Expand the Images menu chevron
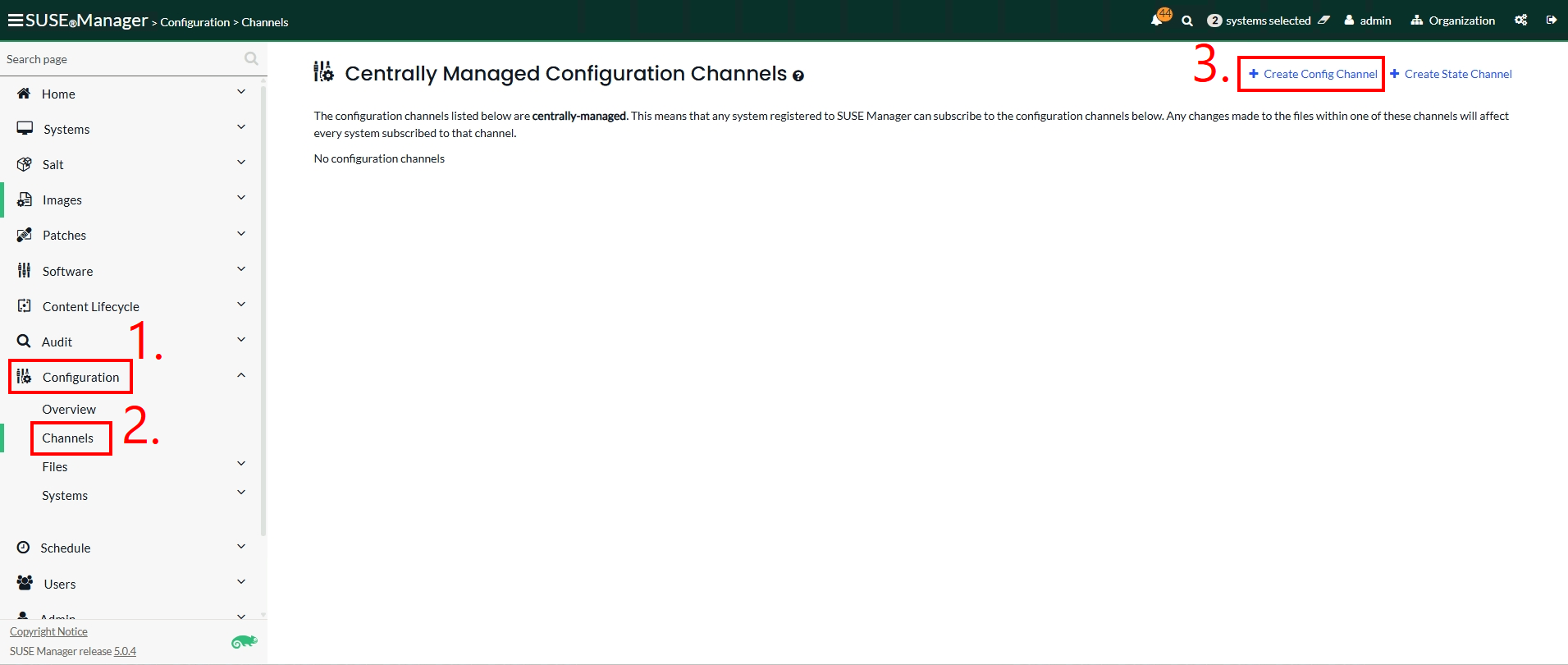This screenshot has height=665, width=1568. tap(241, 198)
